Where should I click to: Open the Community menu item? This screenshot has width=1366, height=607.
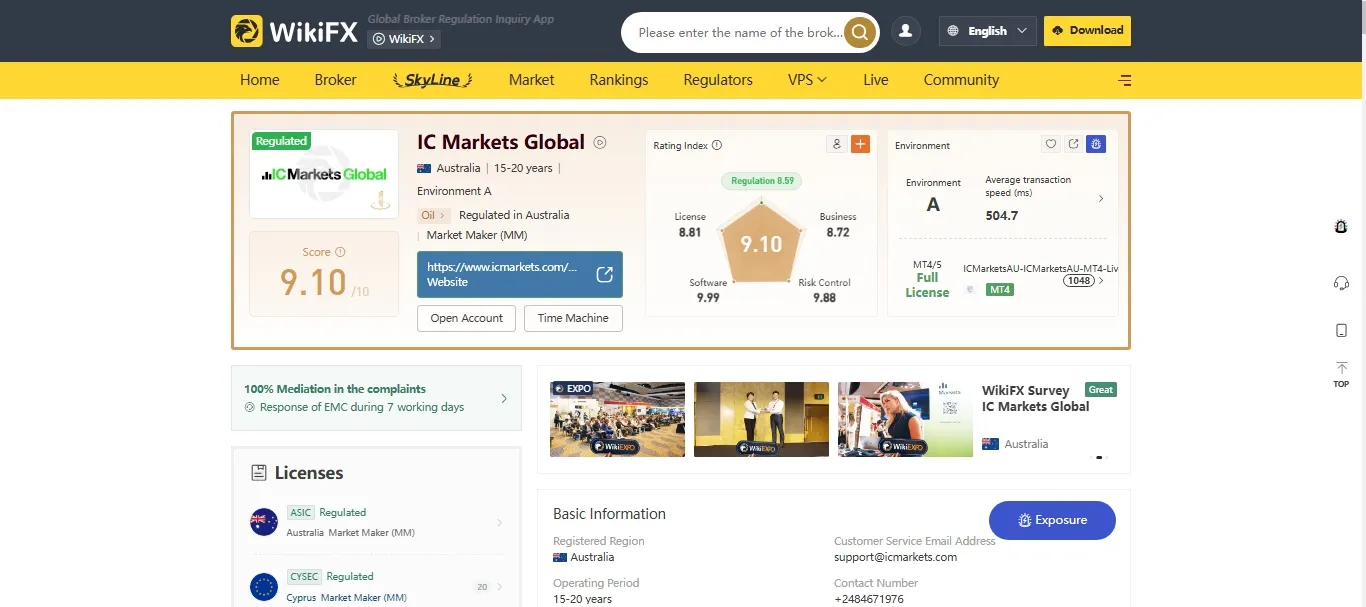coord(961,80)
